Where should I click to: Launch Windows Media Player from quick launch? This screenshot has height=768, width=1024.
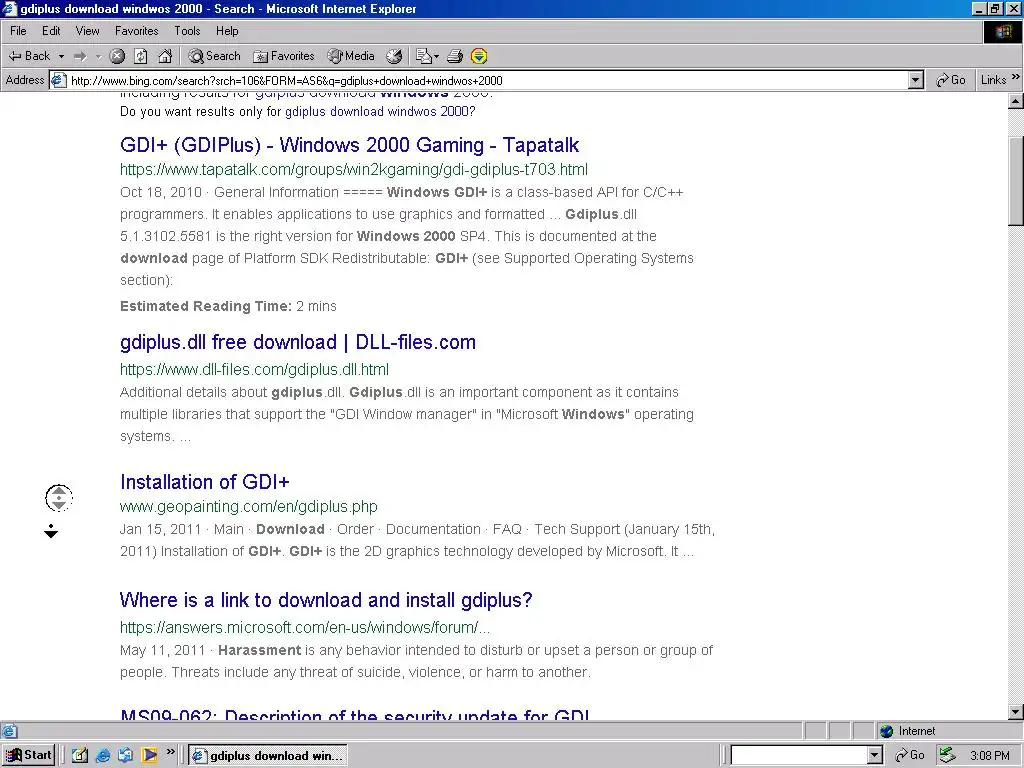[150, 756]
